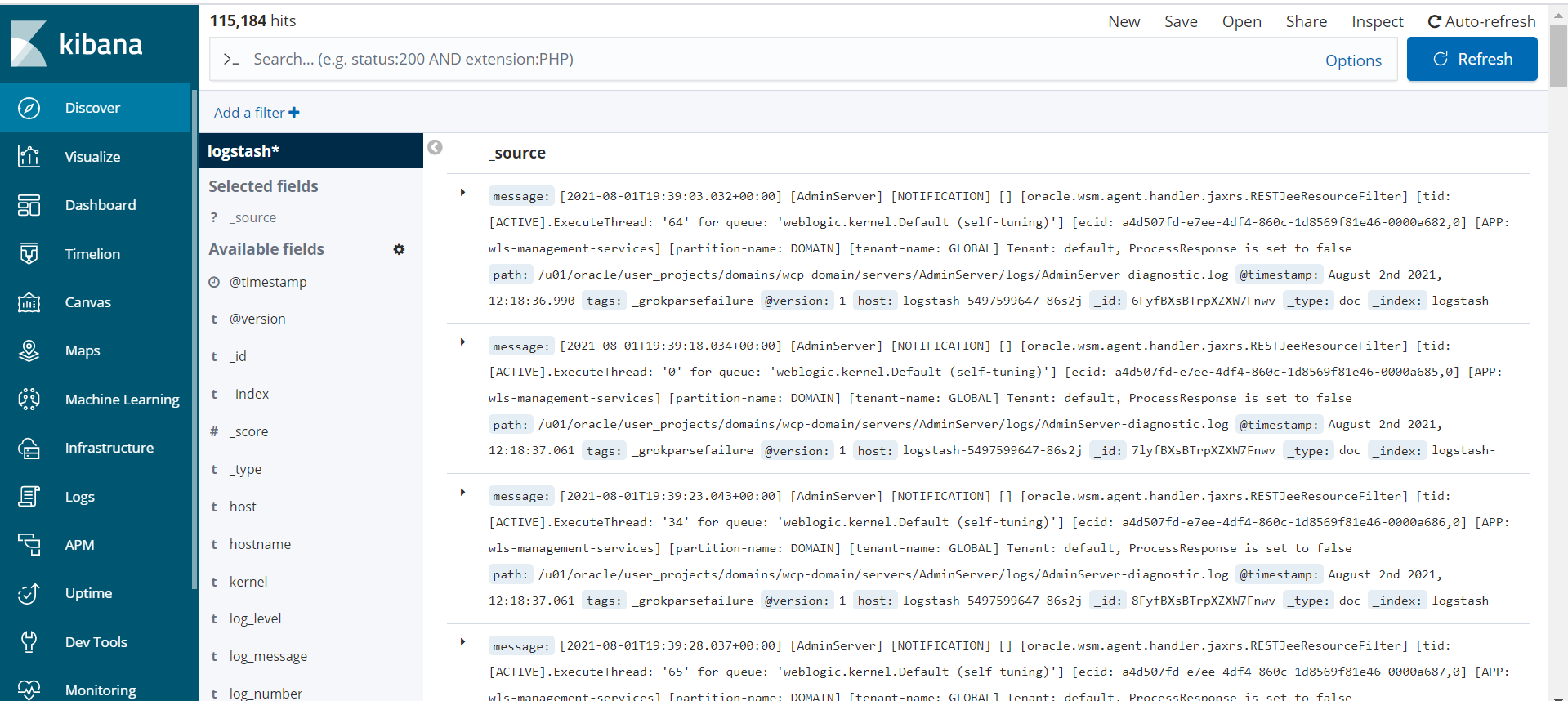
Task: Select Dashboard label in navigation
Action: tap(101, 205)
